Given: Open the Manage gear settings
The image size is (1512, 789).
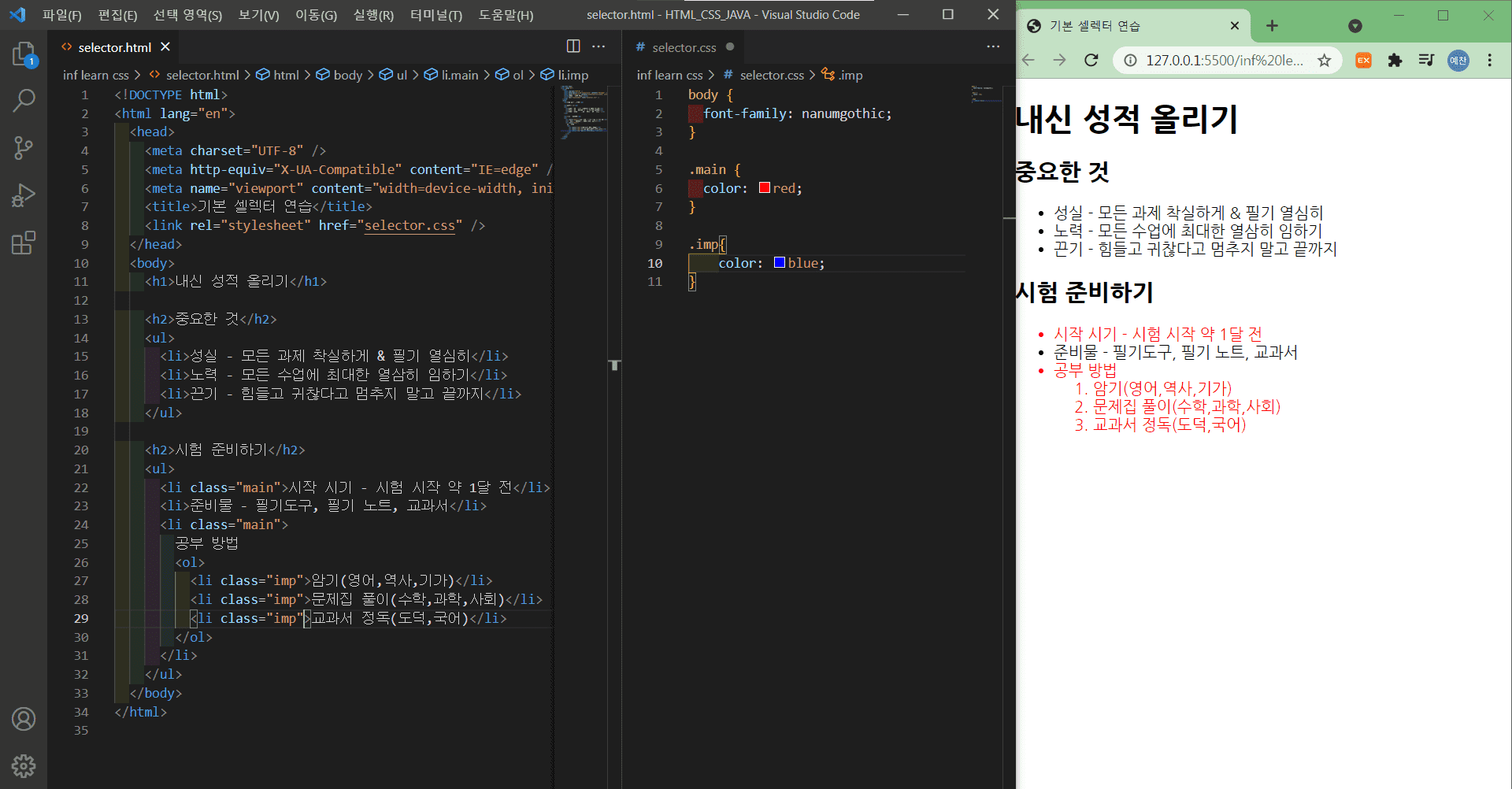Looking at the screenshot, I should [x=24, y=765].
